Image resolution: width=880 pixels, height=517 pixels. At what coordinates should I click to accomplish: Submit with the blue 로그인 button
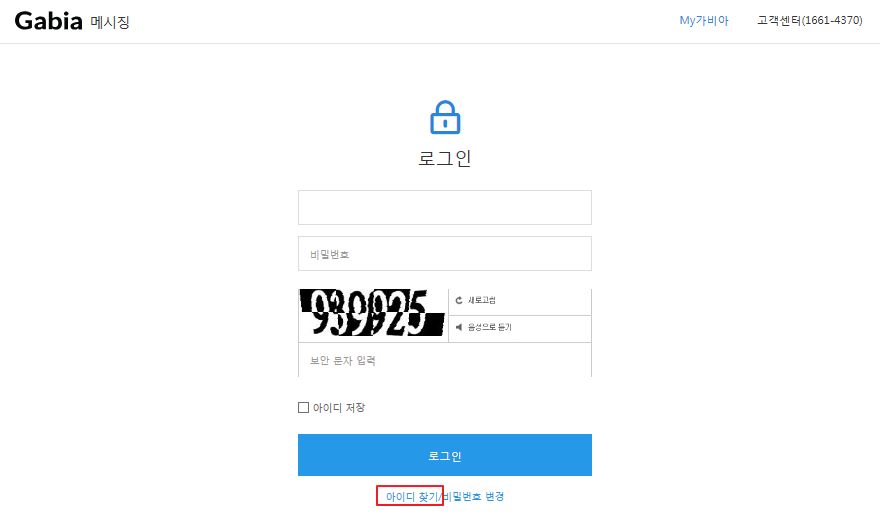pyautogui.click(x=444, y=455)
